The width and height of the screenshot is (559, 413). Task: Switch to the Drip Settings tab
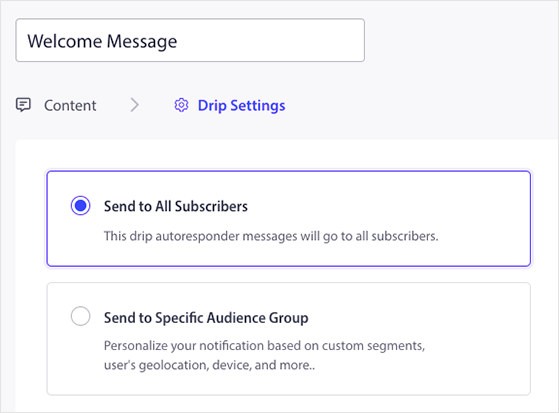[230, 105]
